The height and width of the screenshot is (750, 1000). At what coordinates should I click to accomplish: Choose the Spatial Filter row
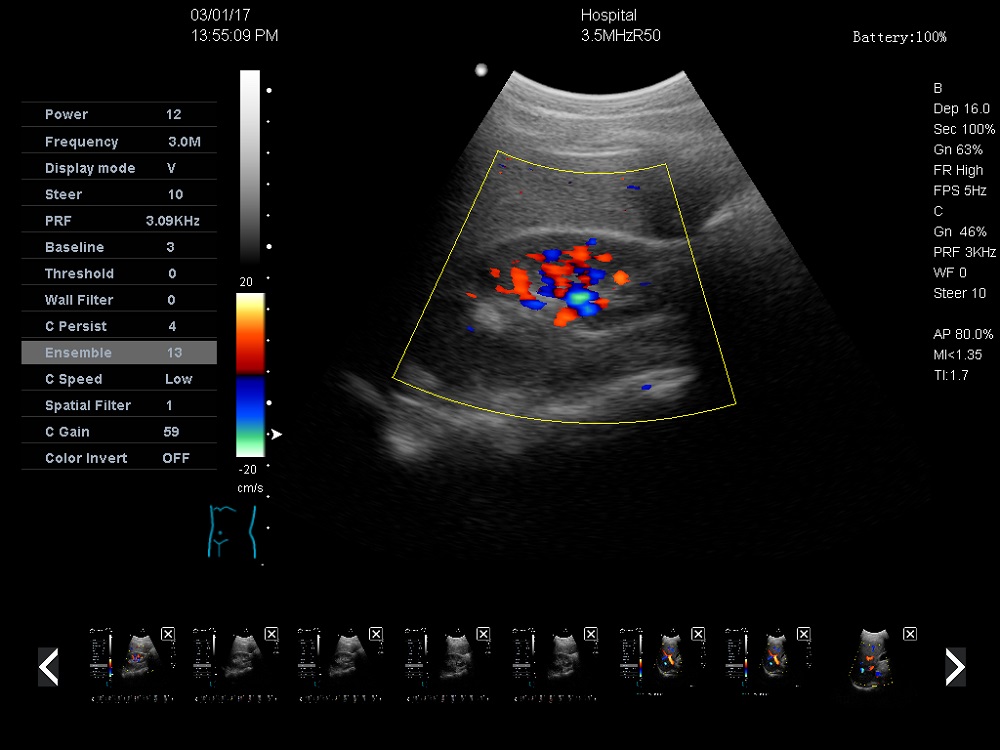119,405
